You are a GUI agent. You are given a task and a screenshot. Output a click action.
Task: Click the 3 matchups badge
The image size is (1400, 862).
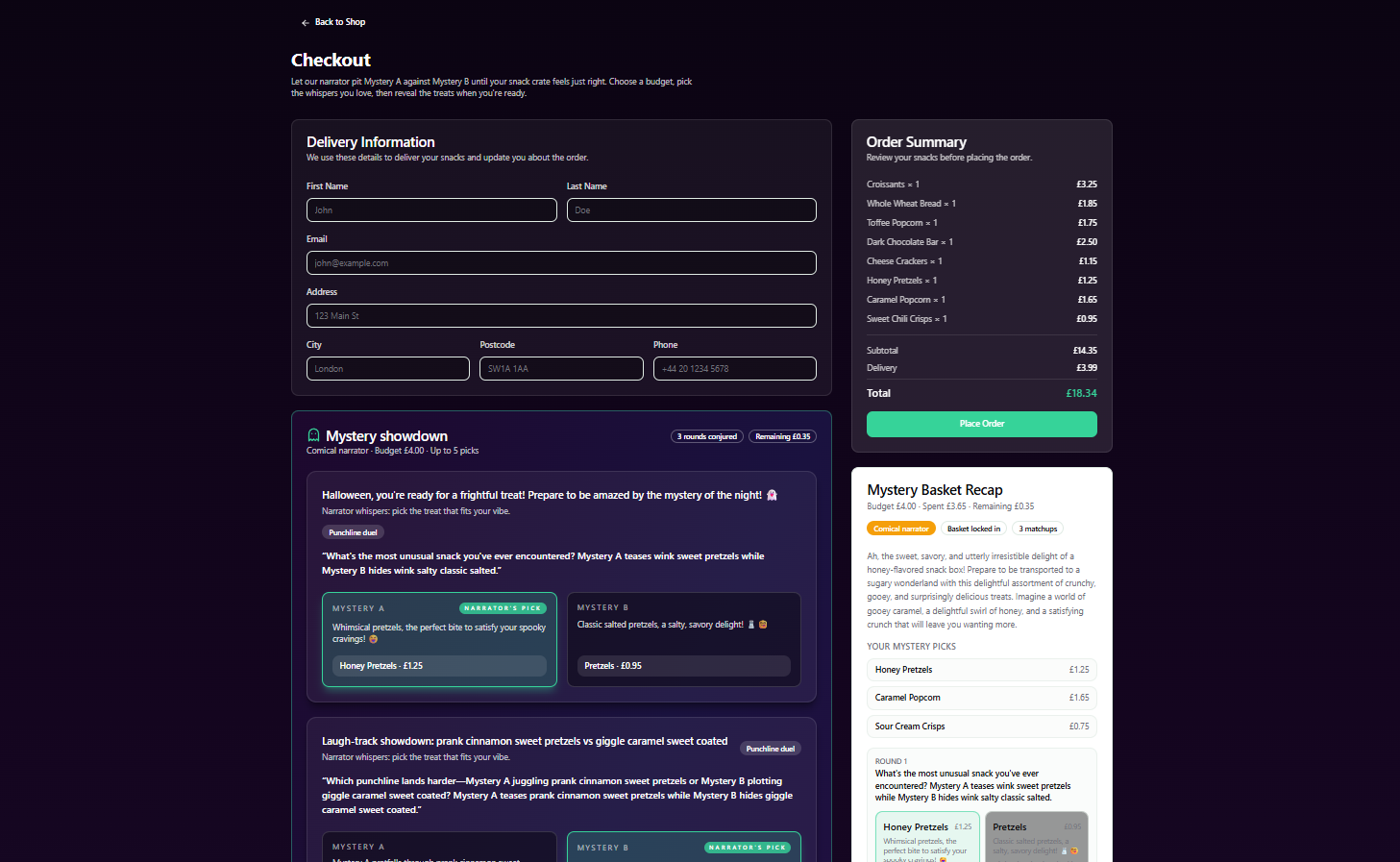point(1038,529)
